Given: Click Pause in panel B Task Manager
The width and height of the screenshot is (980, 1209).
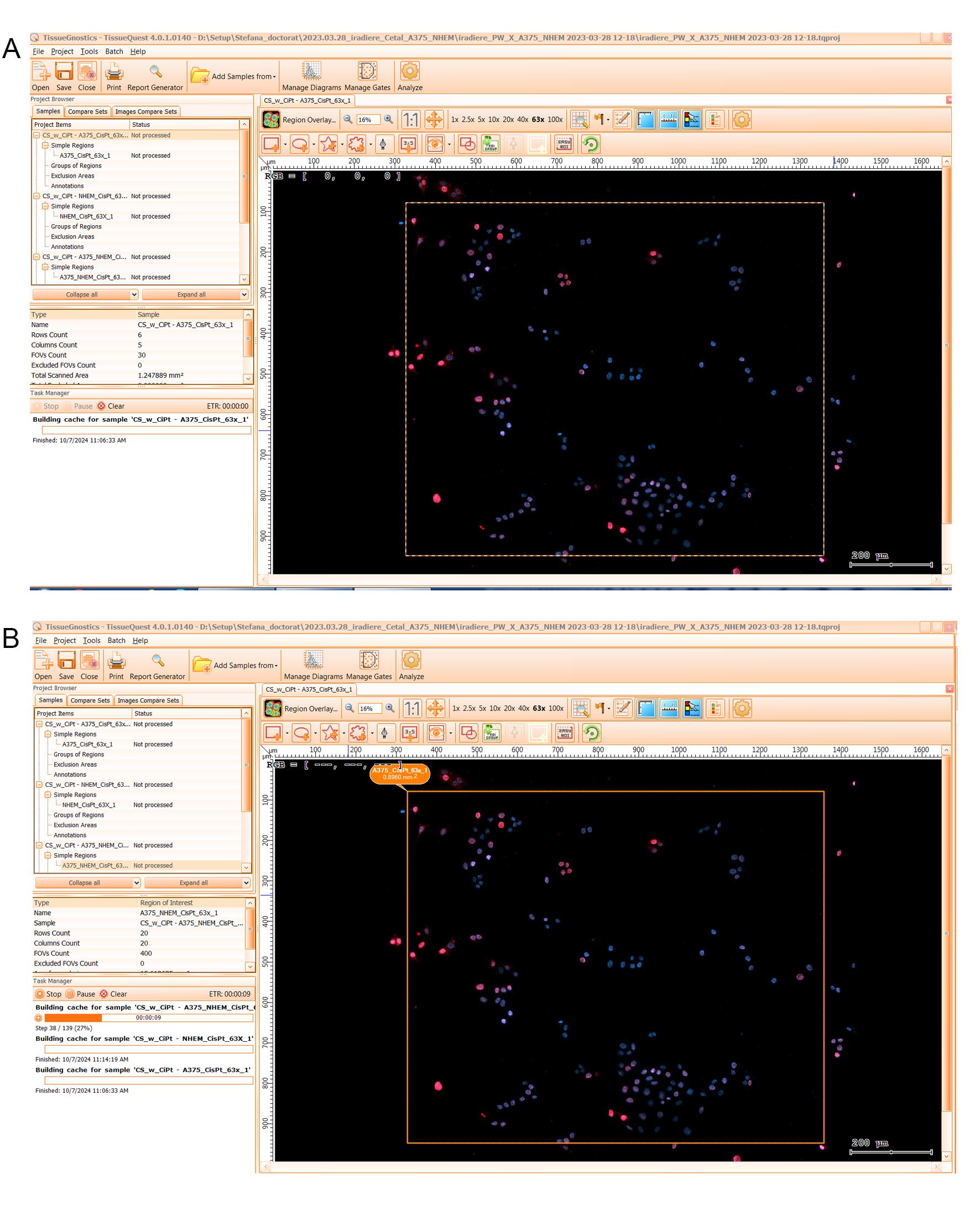Looking at the screenshot, I should pos(81,994).
